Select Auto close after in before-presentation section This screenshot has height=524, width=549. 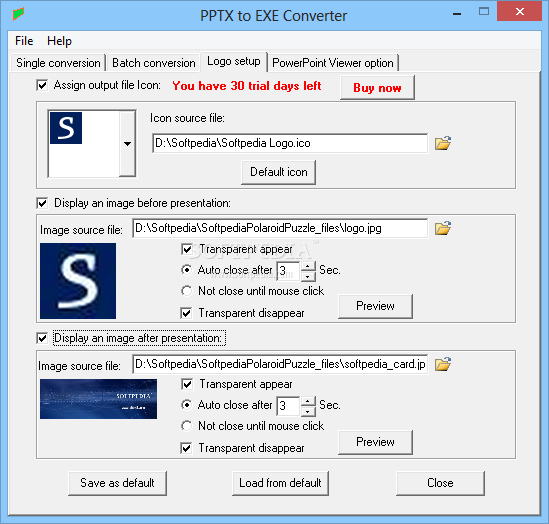click(187, 270)
